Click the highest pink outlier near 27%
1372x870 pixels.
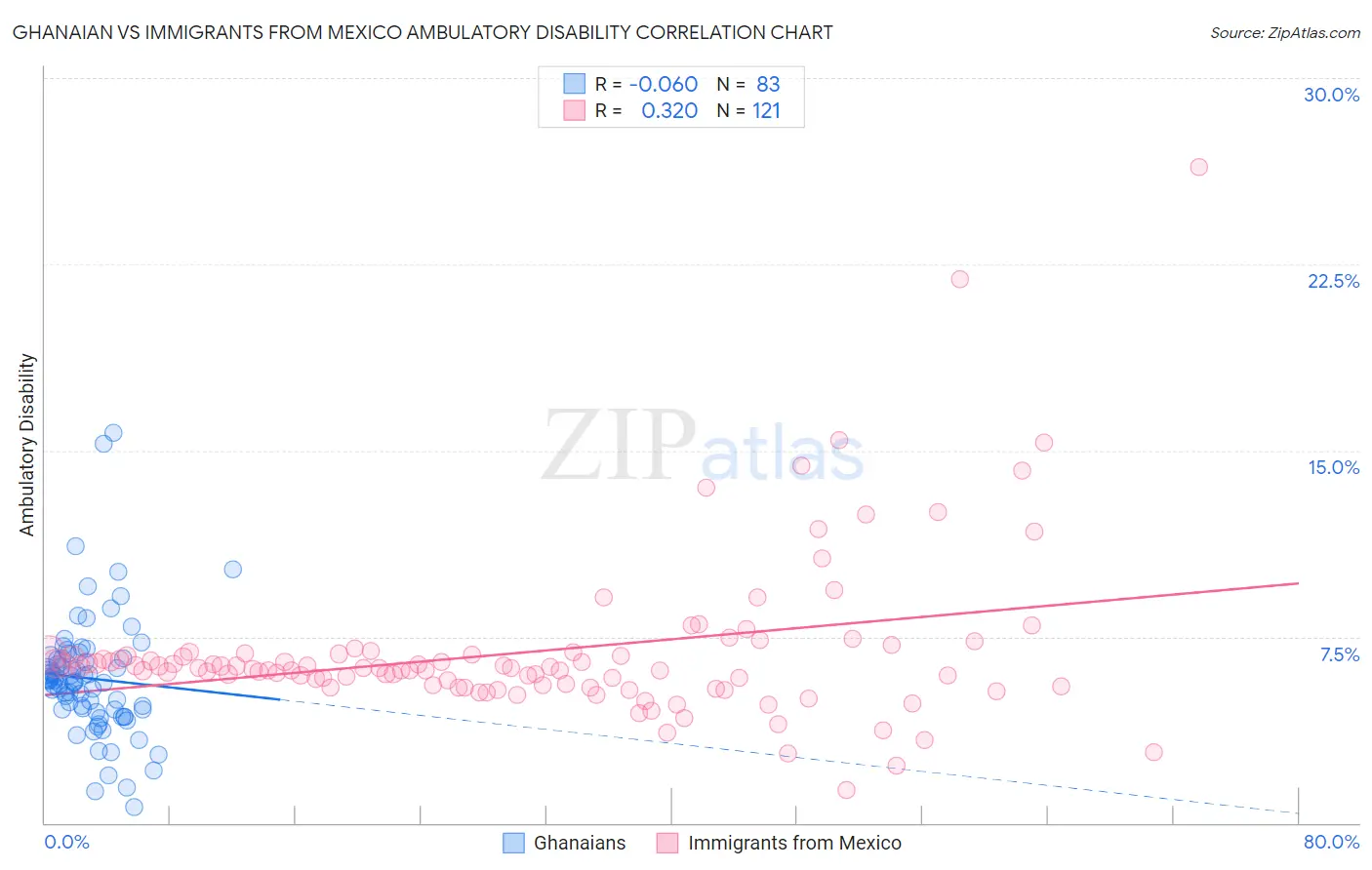(x=1199, y=167)
